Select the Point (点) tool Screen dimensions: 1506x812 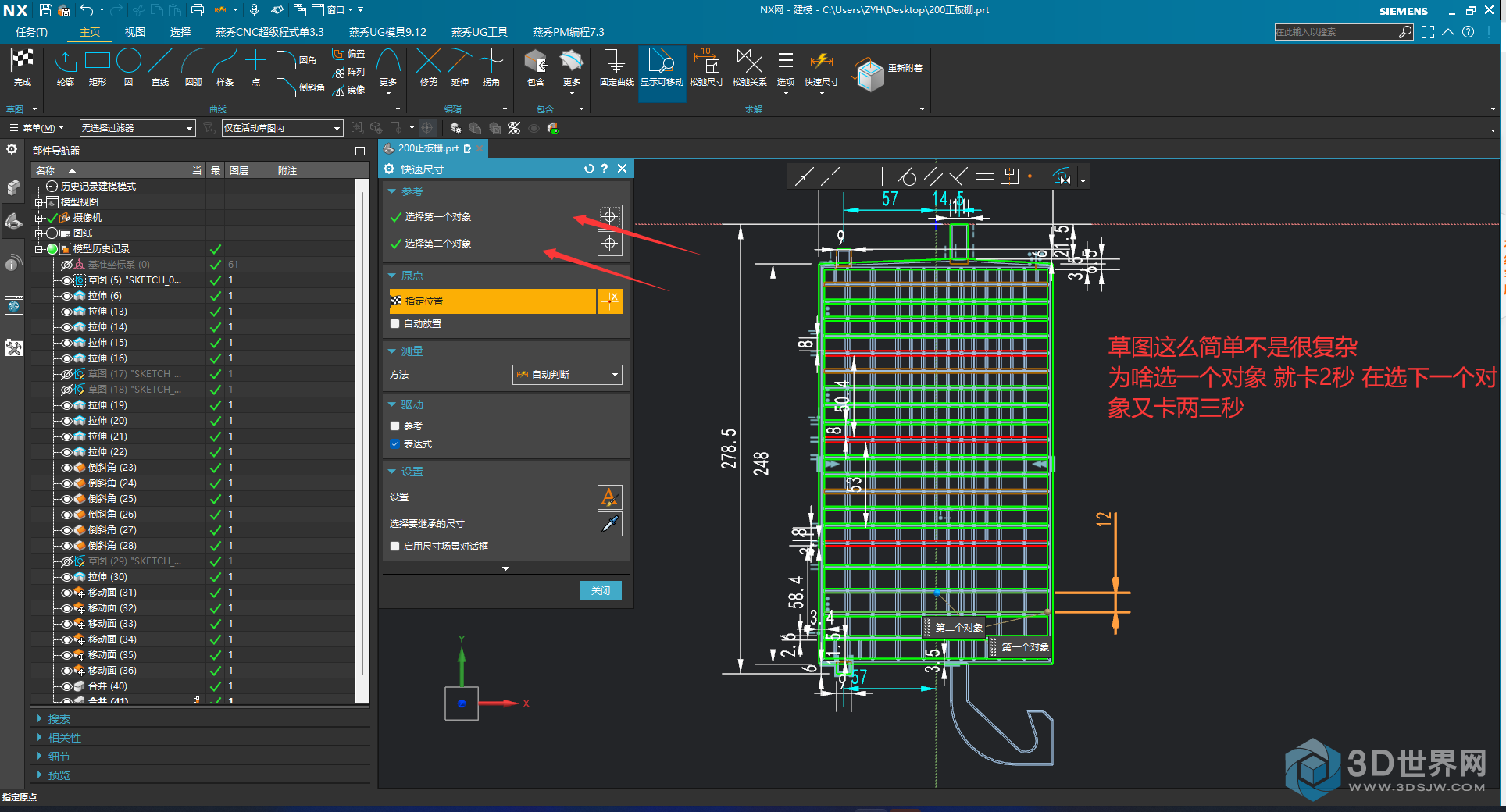255,61
